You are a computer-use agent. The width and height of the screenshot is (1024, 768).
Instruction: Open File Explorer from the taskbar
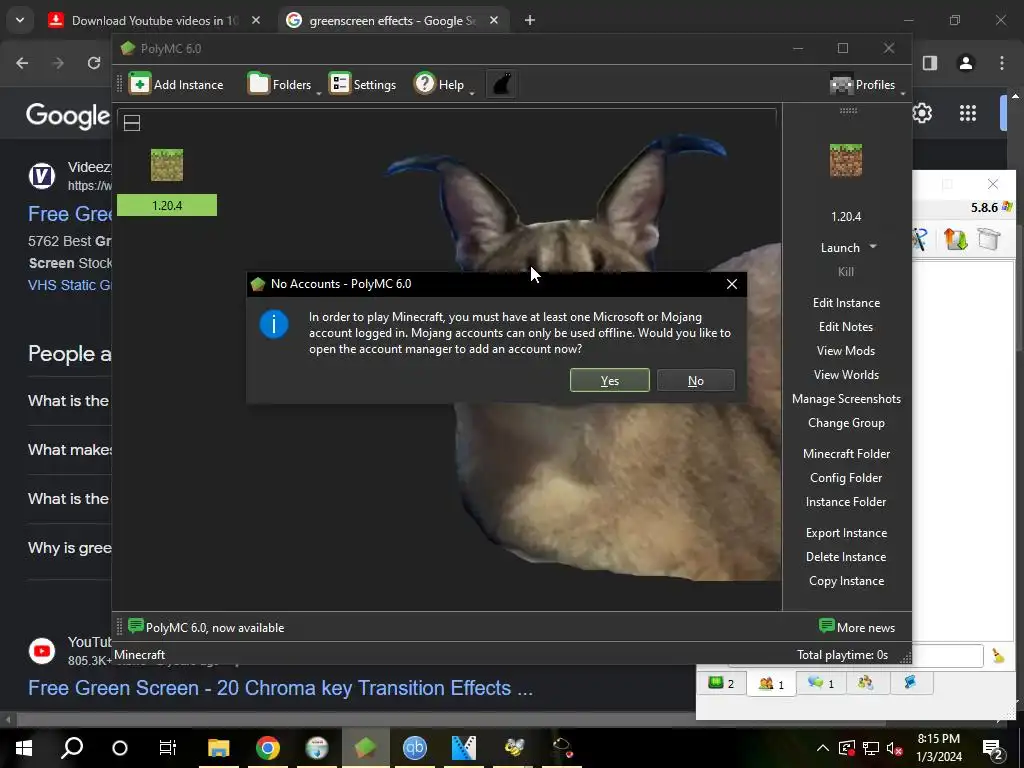coord(218,747)
